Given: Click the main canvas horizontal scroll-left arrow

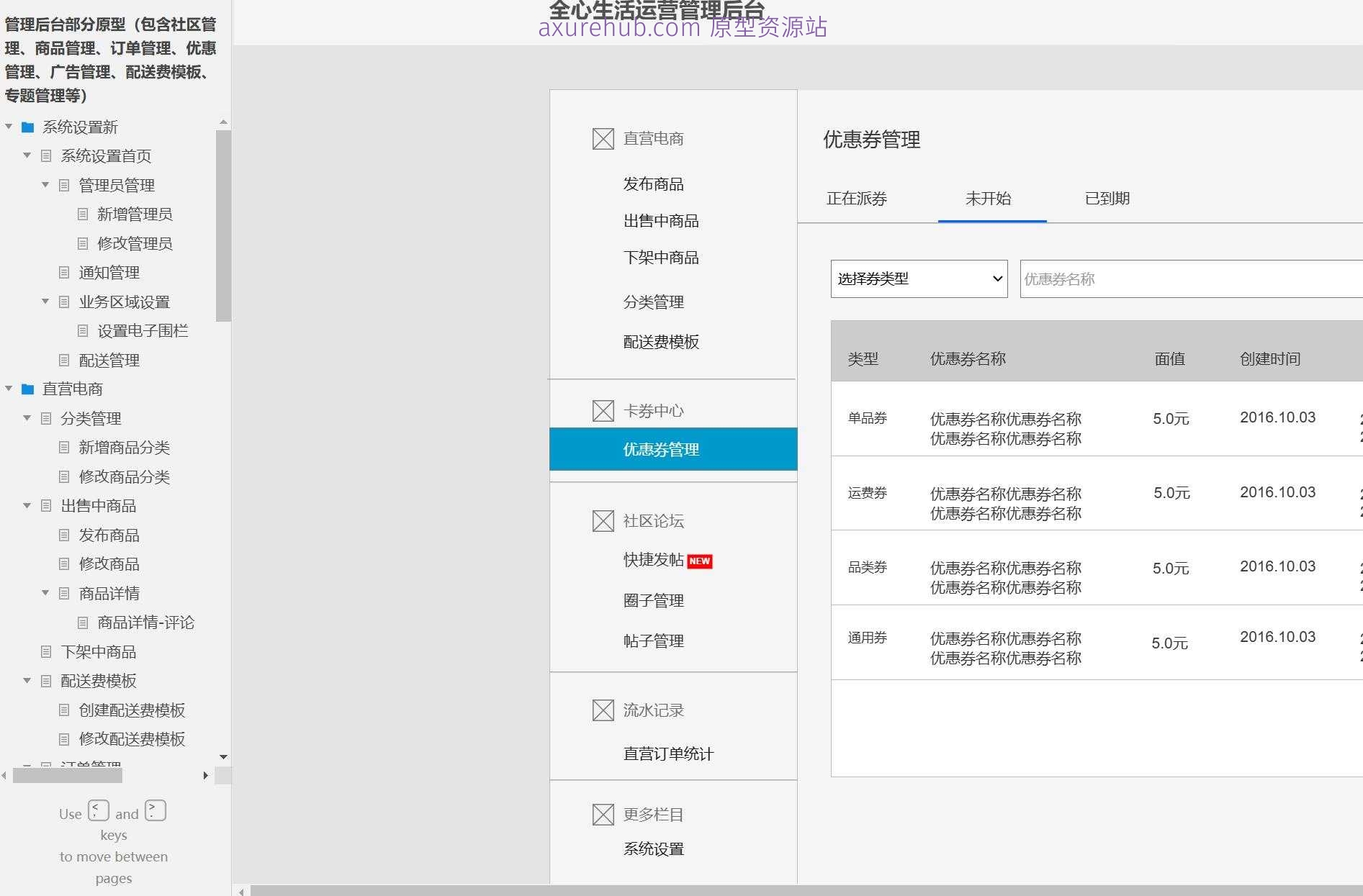Looking at the screenshot, I should [x=241, y=892].
